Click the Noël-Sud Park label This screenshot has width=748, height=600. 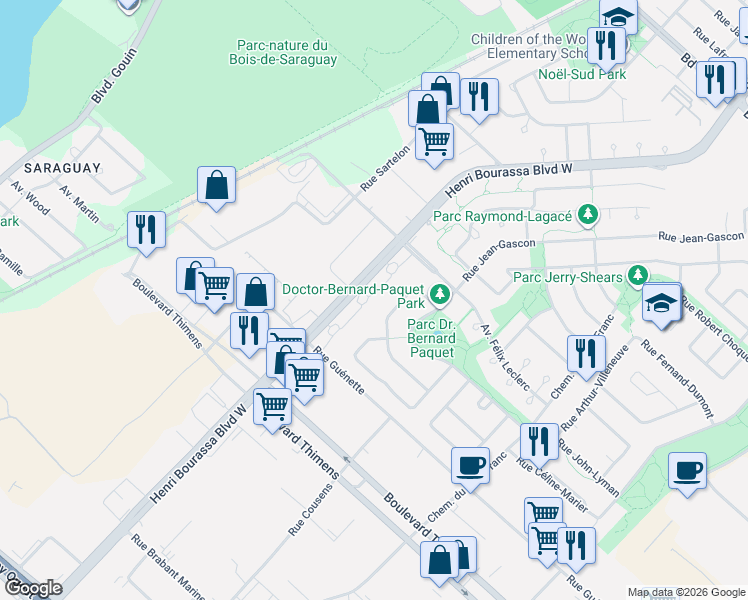582,74
